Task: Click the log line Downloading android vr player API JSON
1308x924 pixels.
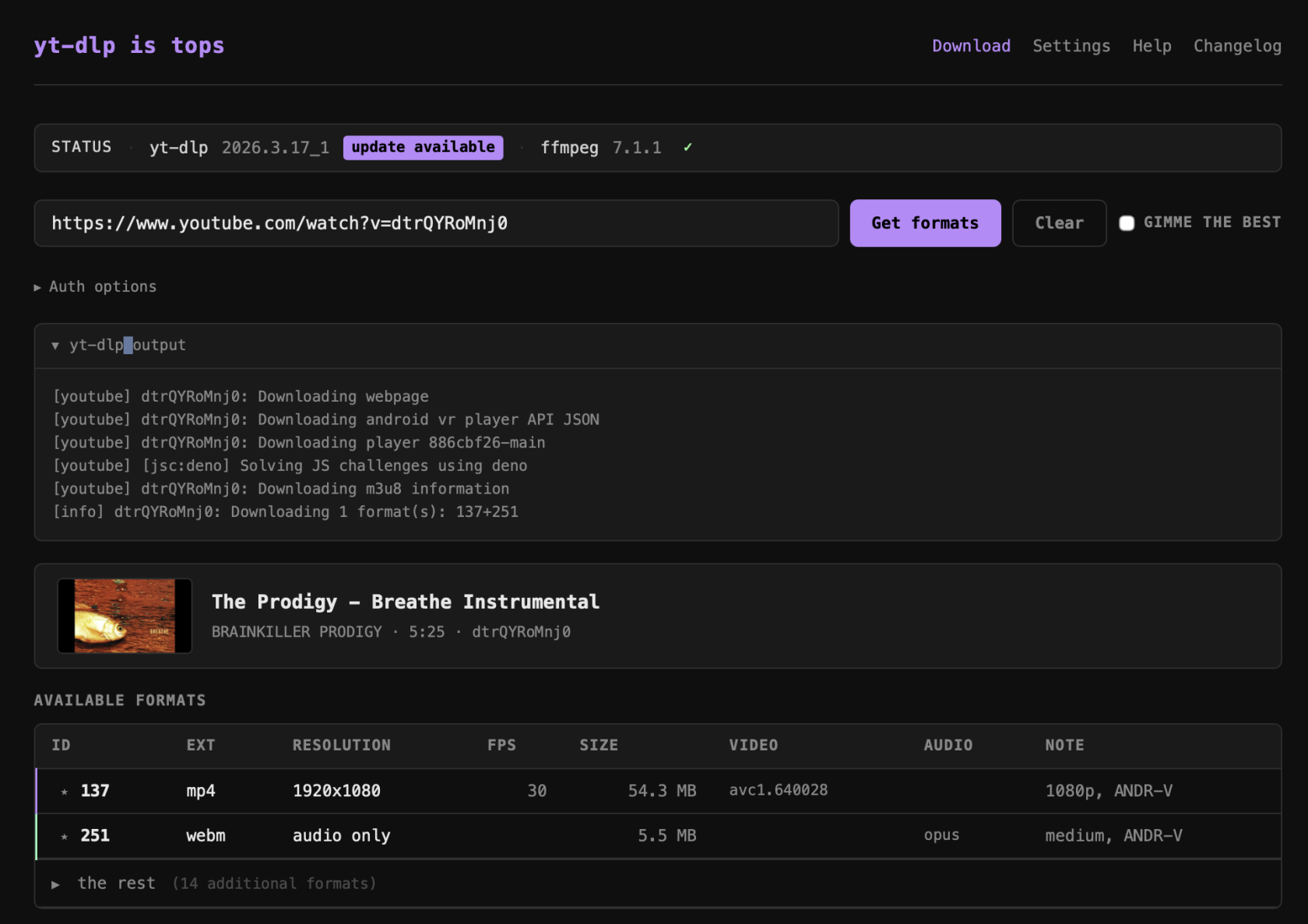Action: (325, 420)
